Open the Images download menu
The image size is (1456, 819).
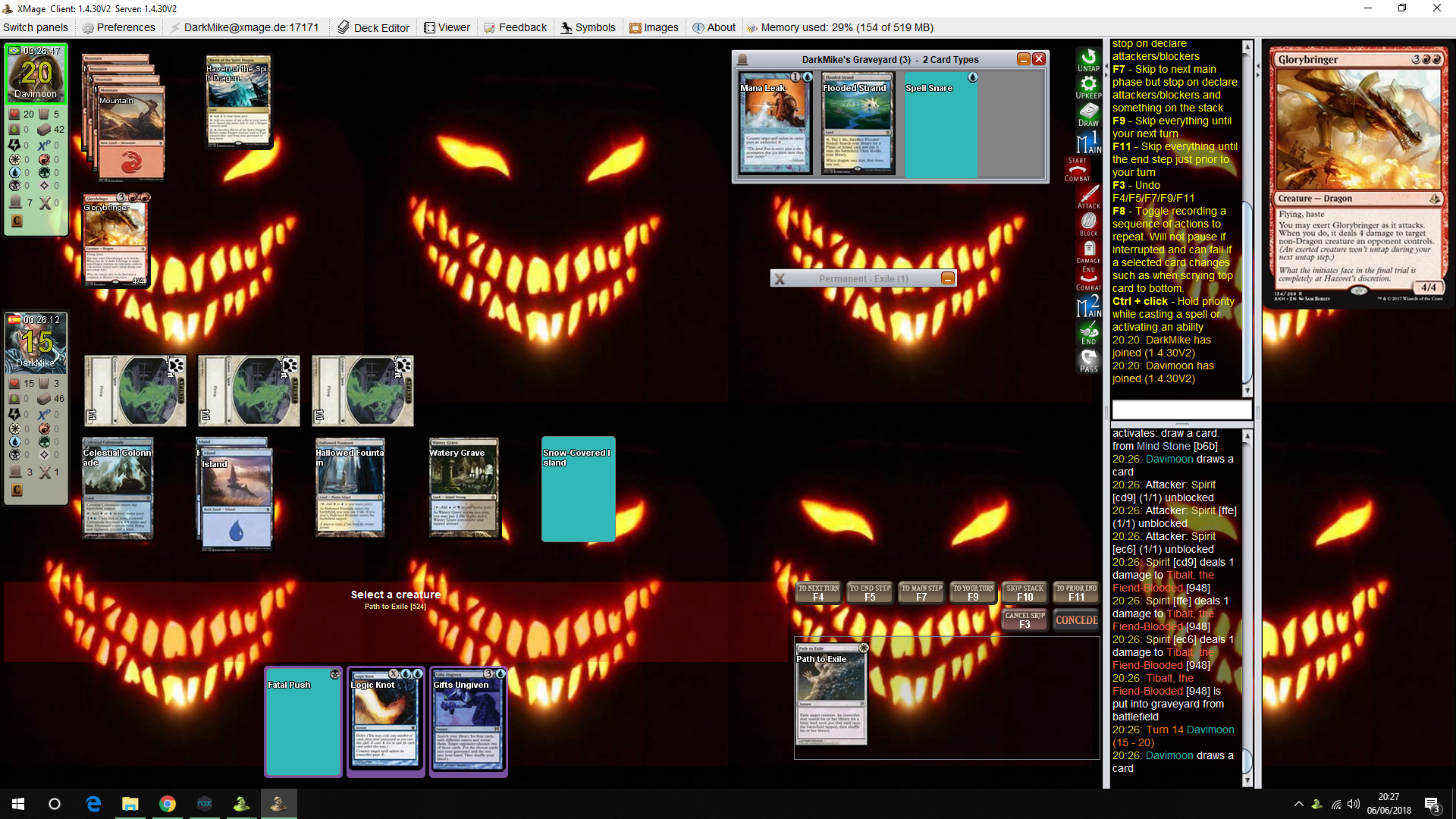pyautogui.click(x=654, y=27)
